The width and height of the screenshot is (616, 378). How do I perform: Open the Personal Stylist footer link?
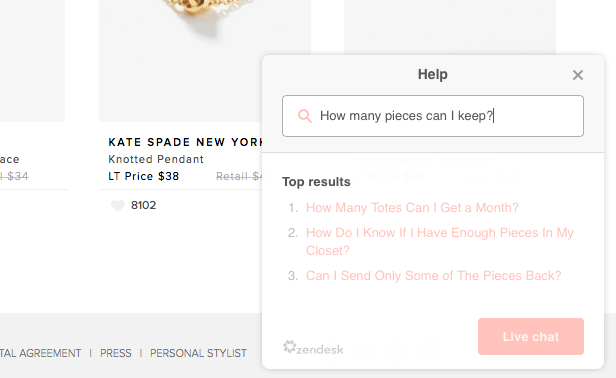point(198,353)
